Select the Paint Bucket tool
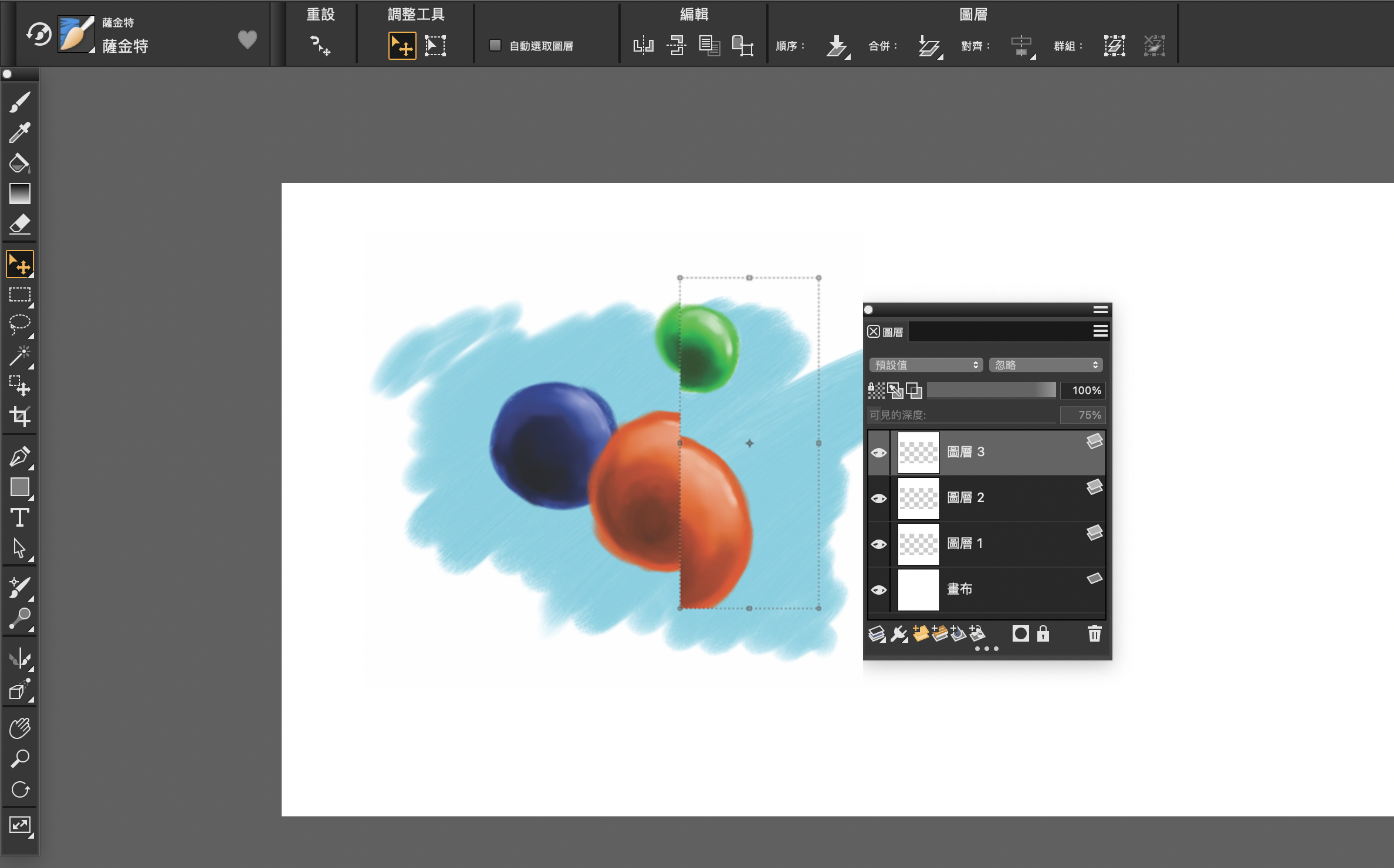The image size is (1394, 868). pyautogui.click(x=19, y=163)
